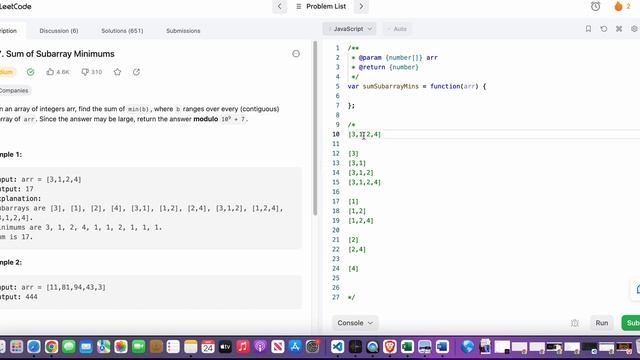Open the Companies tag
Viewport: 640px width, 360px height.
pos(14,91)
